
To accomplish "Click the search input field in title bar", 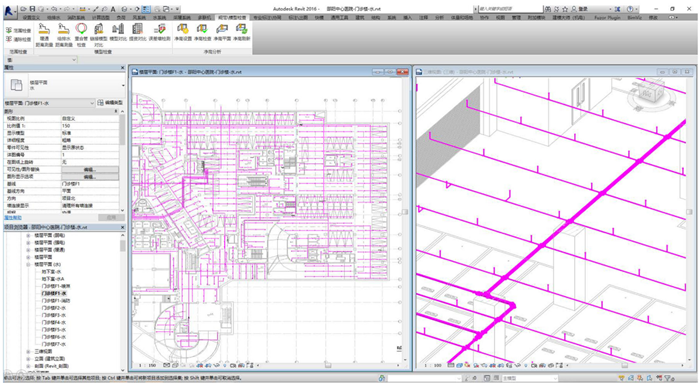I will coord(509,8).
